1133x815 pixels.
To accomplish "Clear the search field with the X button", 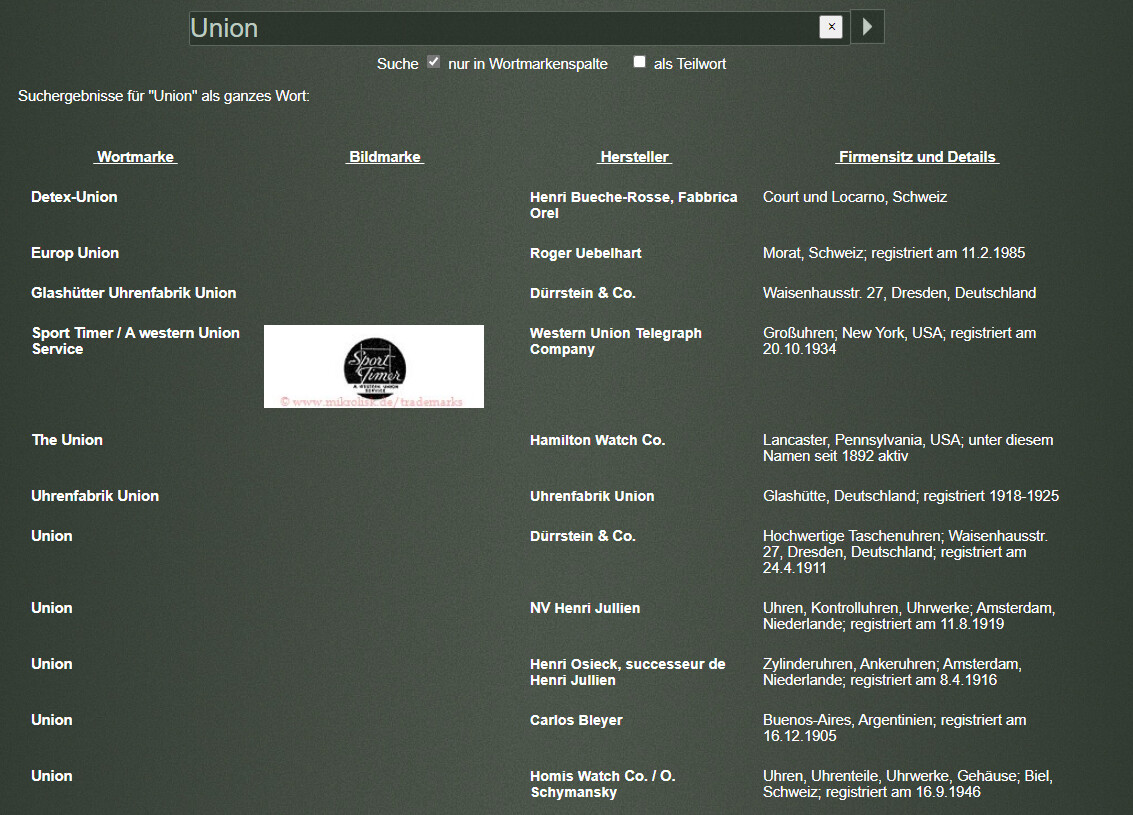I will coord(830,27).
